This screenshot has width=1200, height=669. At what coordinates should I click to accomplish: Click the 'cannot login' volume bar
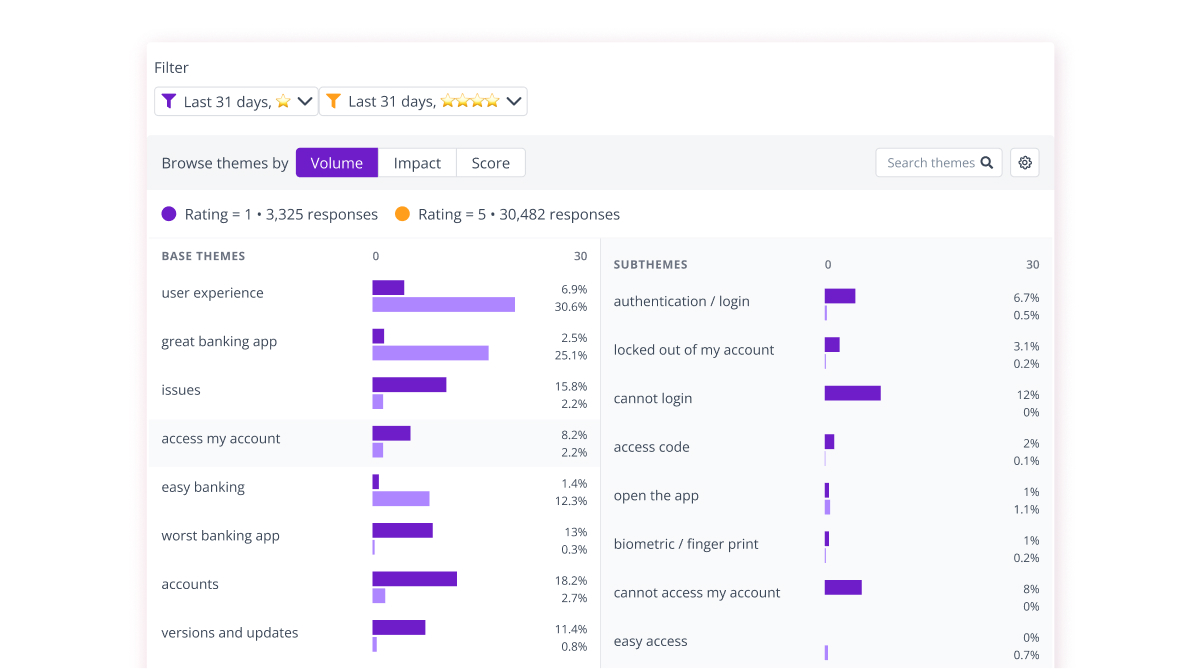(x=852, y=393)
